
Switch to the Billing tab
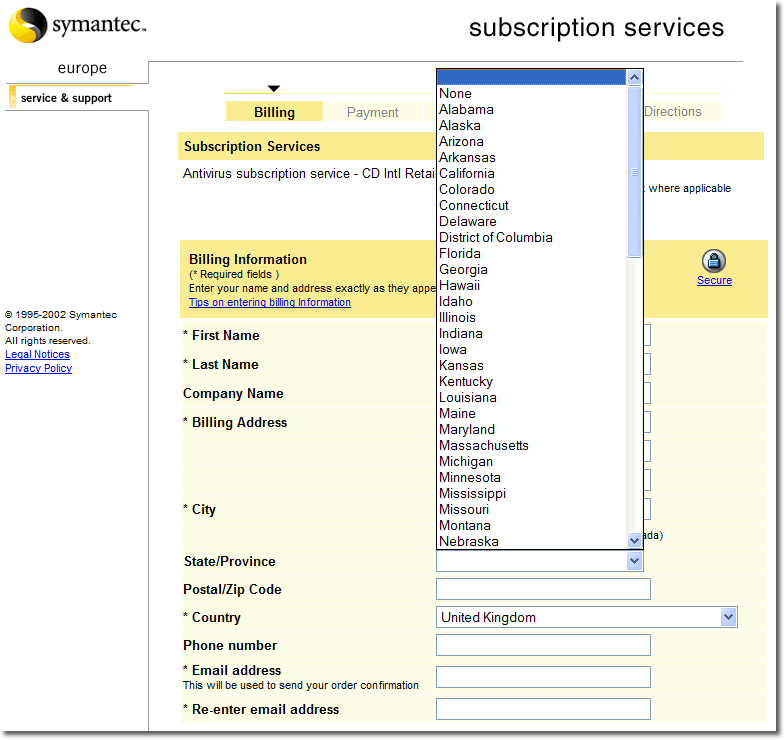pos(274,112)
